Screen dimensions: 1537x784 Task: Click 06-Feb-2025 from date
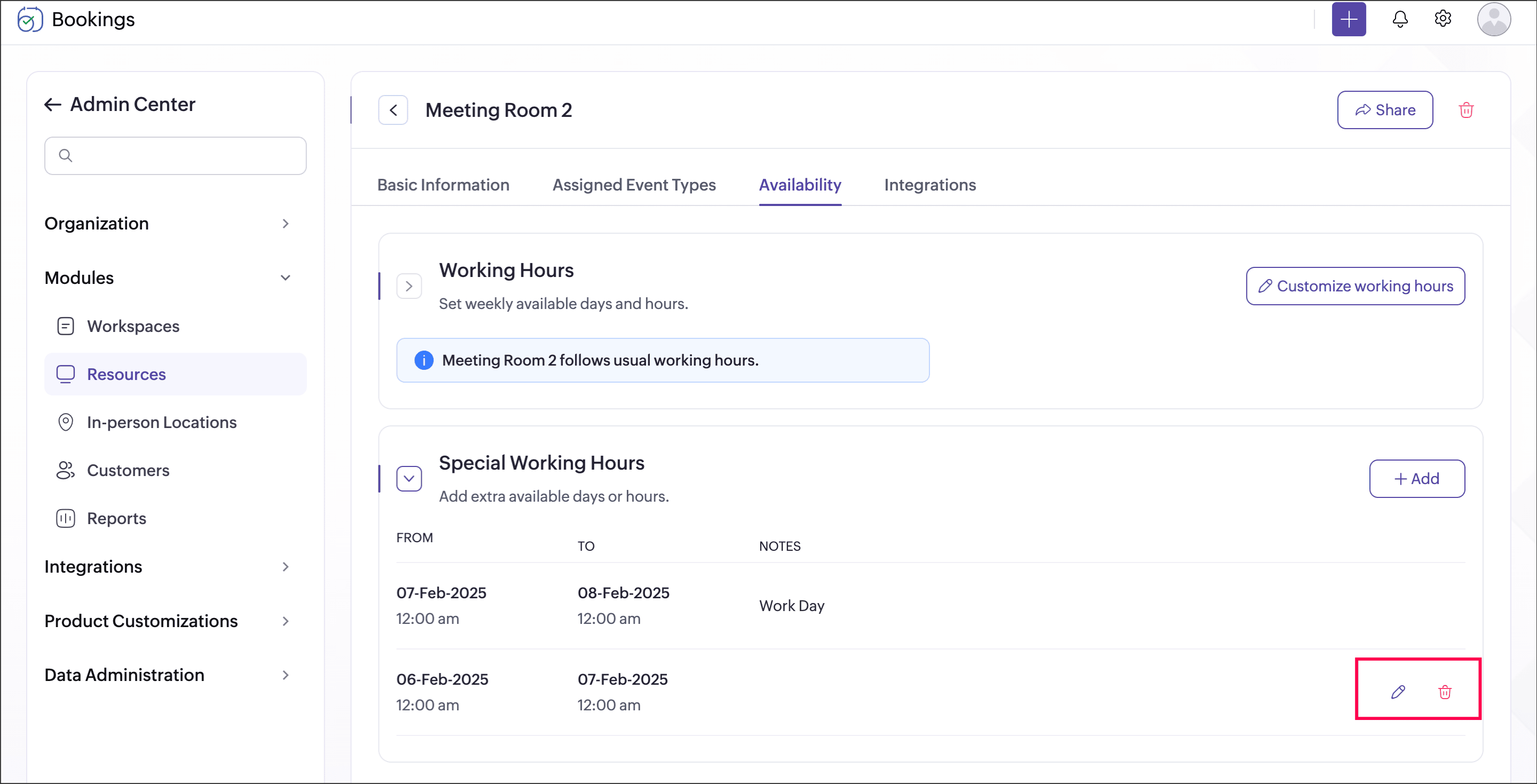(x=442, y=679)
